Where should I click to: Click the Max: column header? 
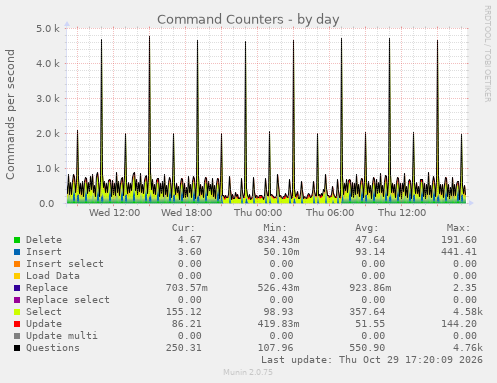click(458, 228)
